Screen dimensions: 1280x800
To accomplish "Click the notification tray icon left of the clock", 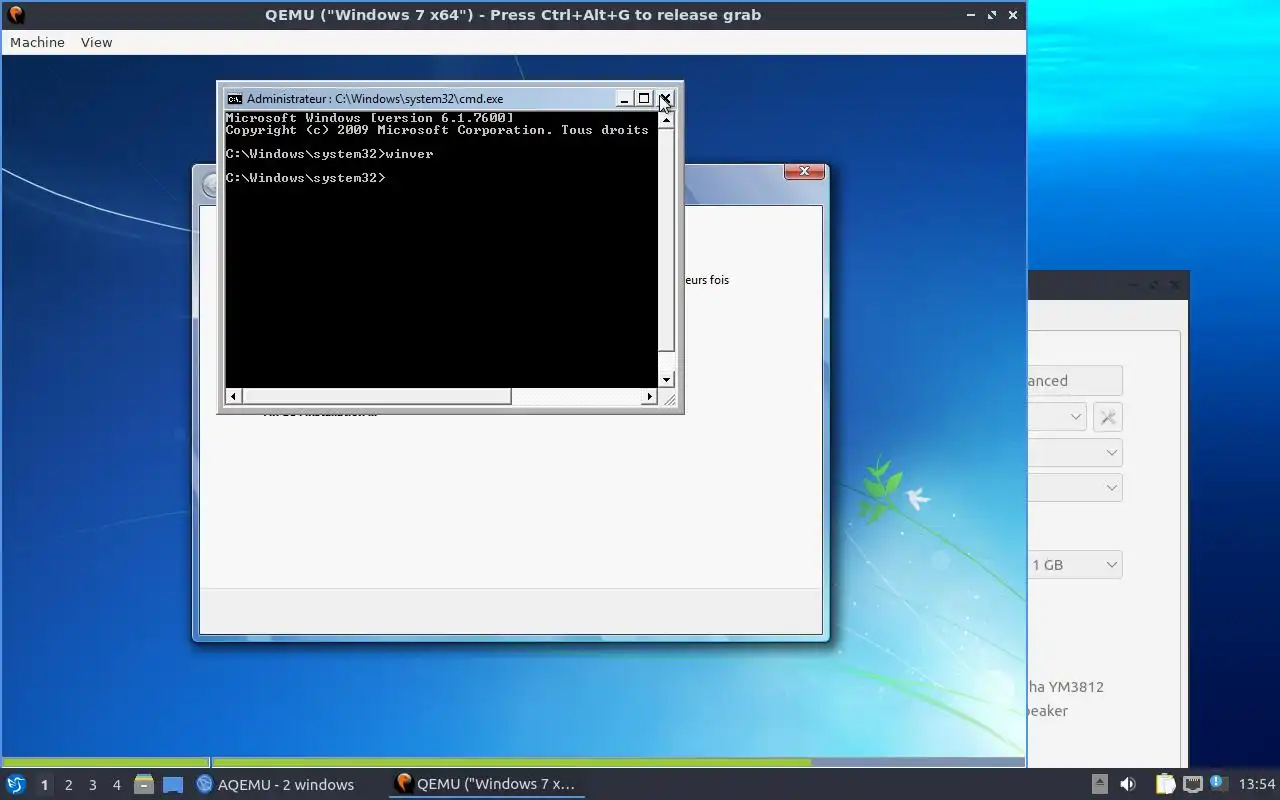I will (1218, 784).
